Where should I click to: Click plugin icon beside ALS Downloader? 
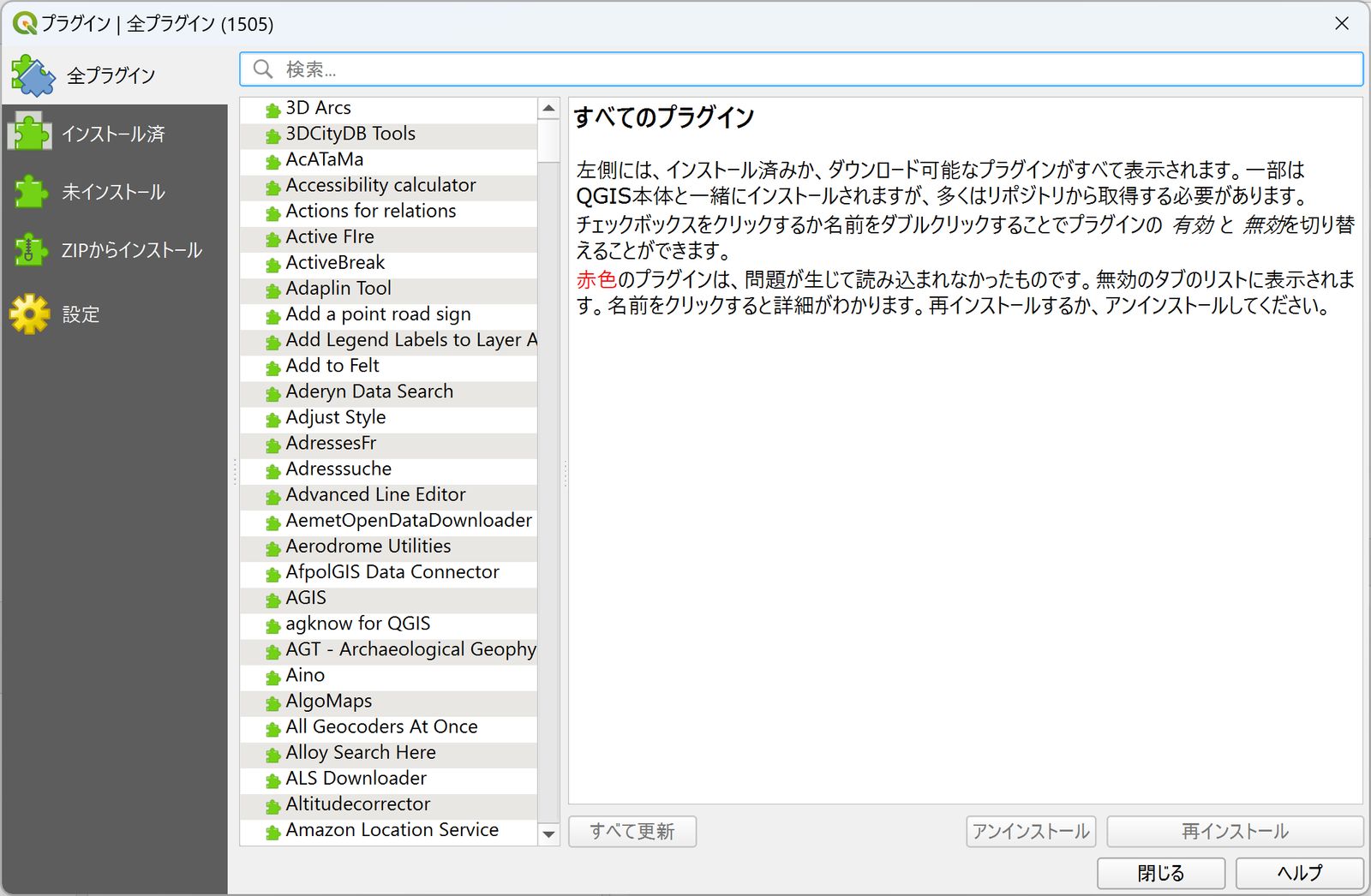(x=273, y=780)
